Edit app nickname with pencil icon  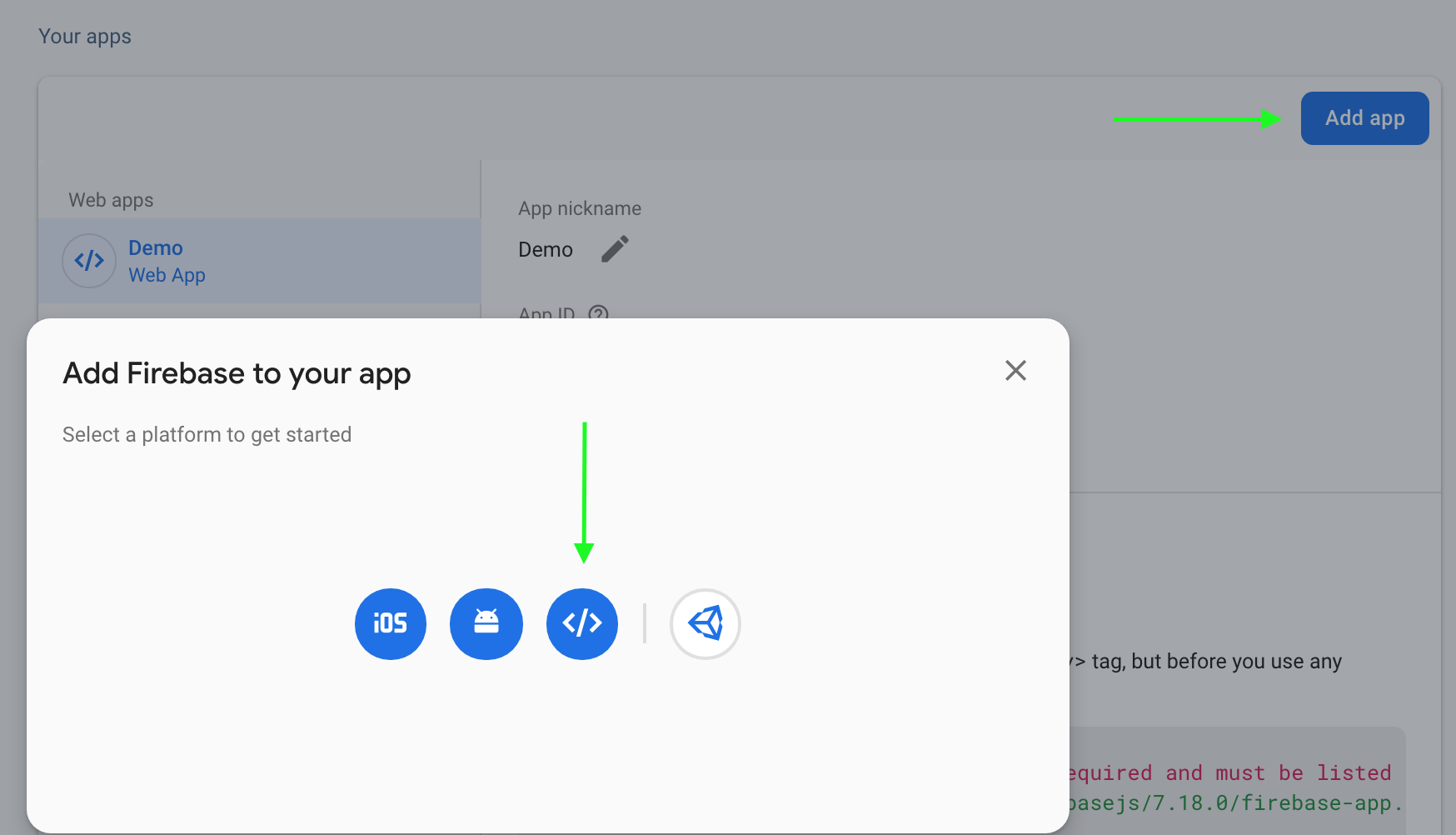(616, 248)
